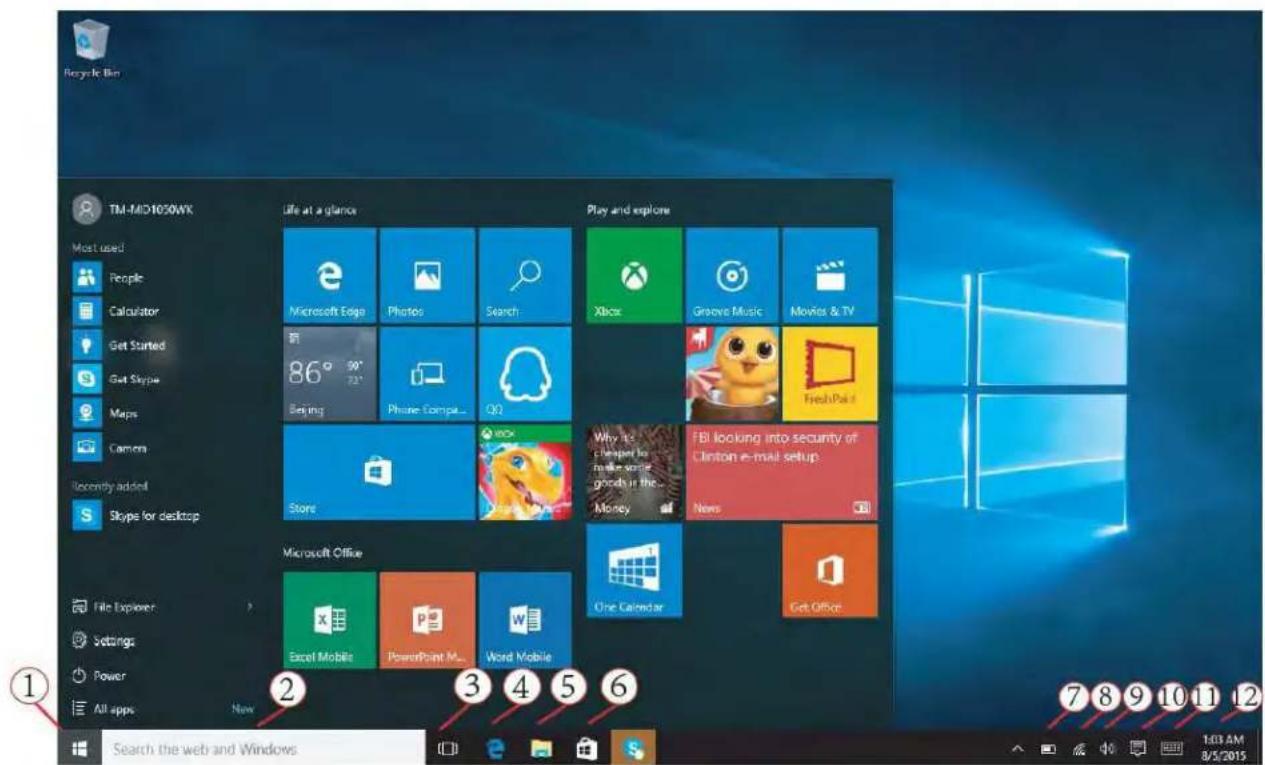Click the Search the web and Windows box

point(262,747)
